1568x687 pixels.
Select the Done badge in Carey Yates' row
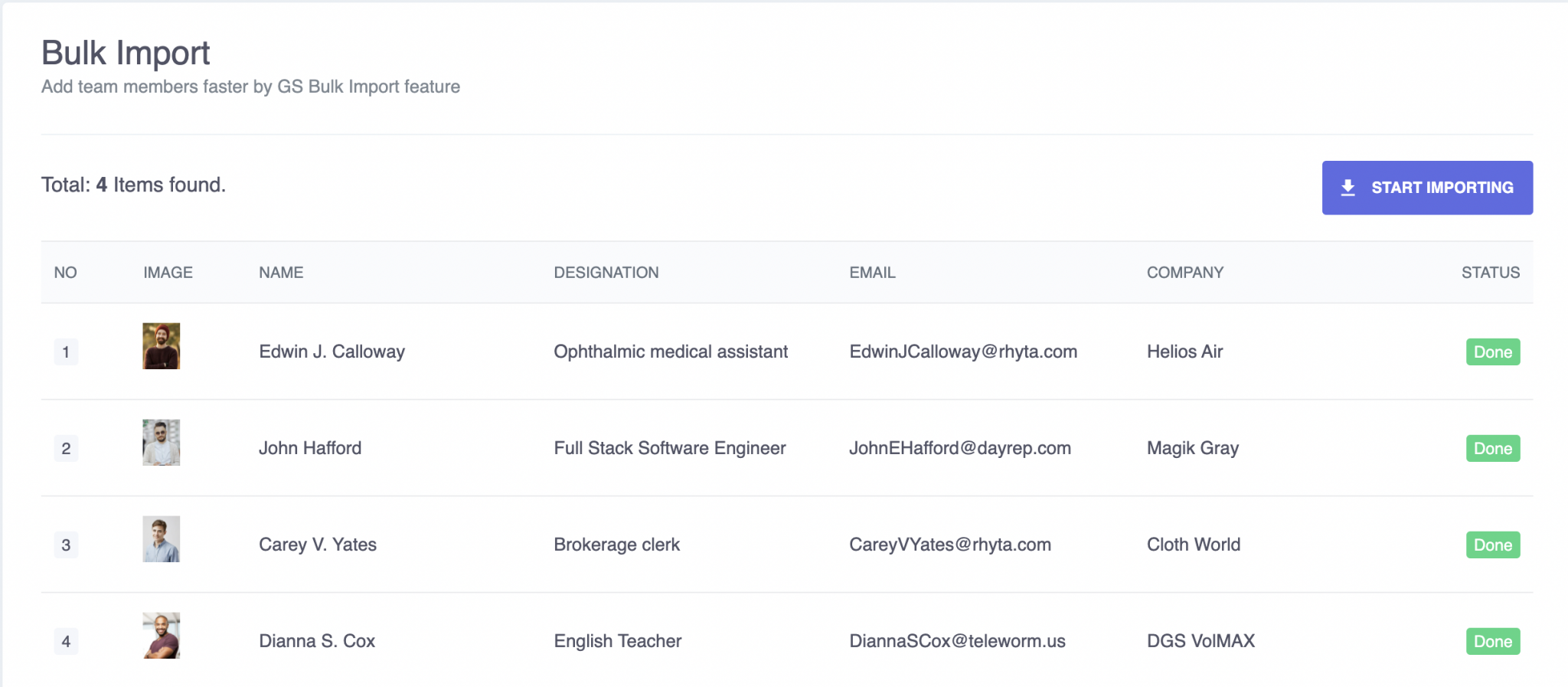(1492, 545)
